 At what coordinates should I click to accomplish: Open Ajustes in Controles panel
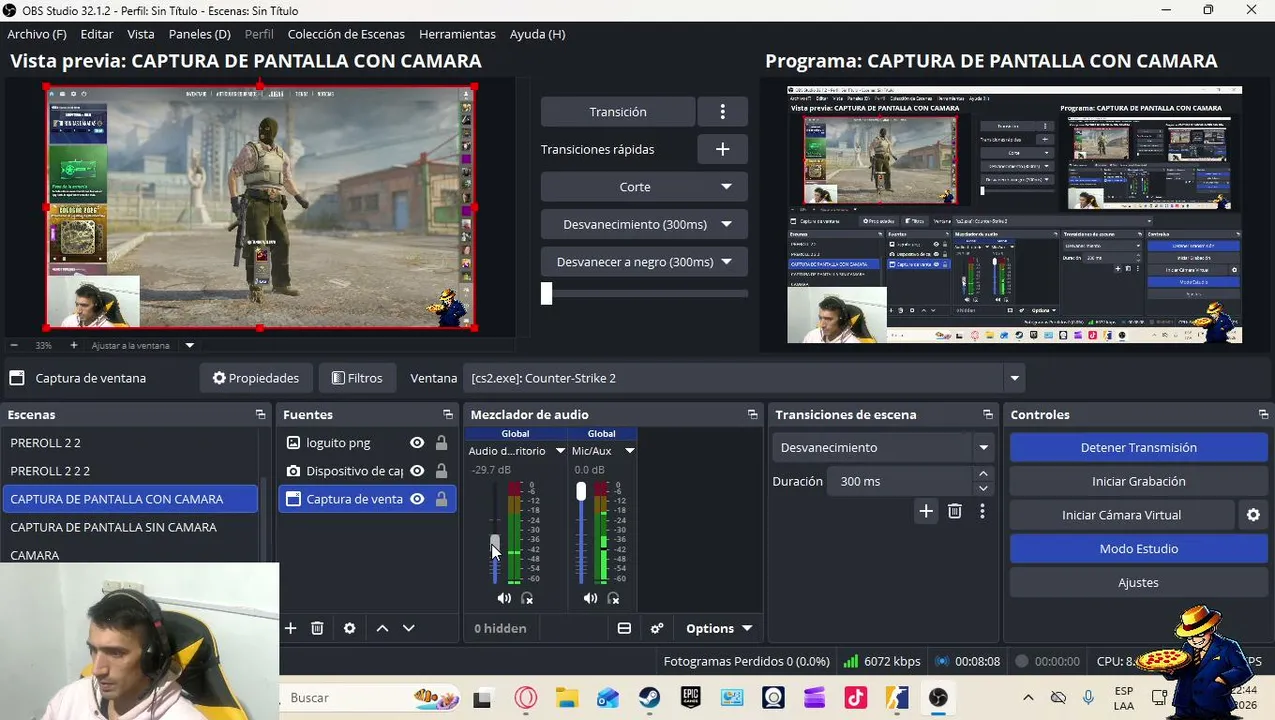pos(1138,583)
